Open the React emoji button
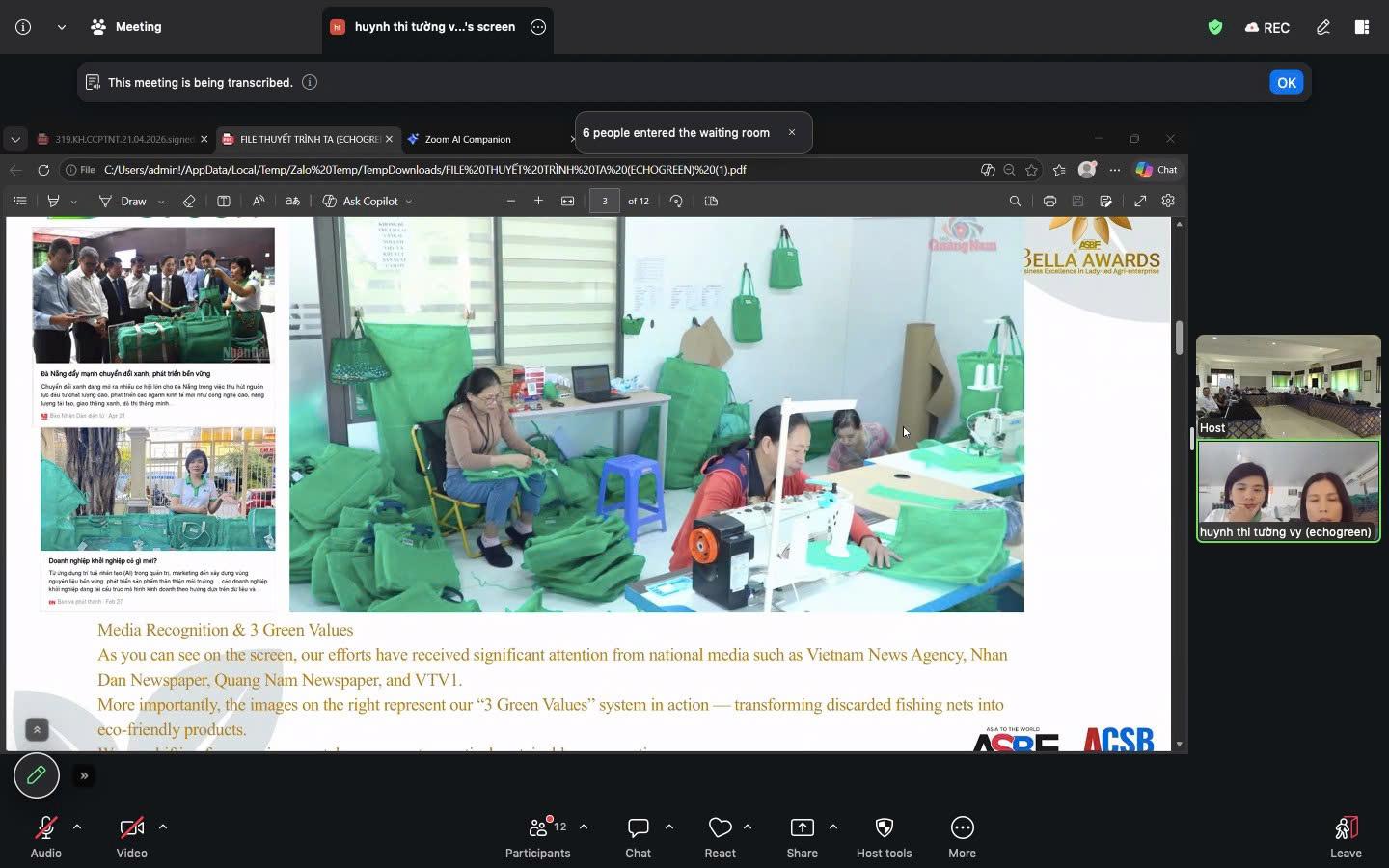The width and height of the screenshot is (1389, 868). (720, 836)
